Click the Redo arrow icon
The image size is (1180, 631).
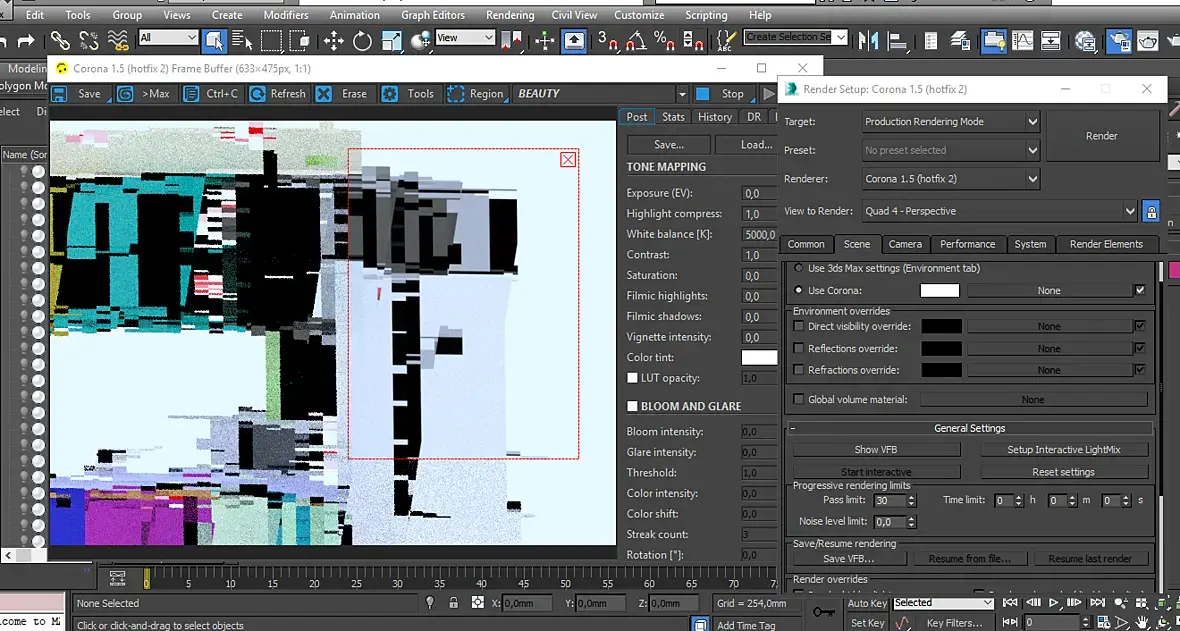[27, 40]
